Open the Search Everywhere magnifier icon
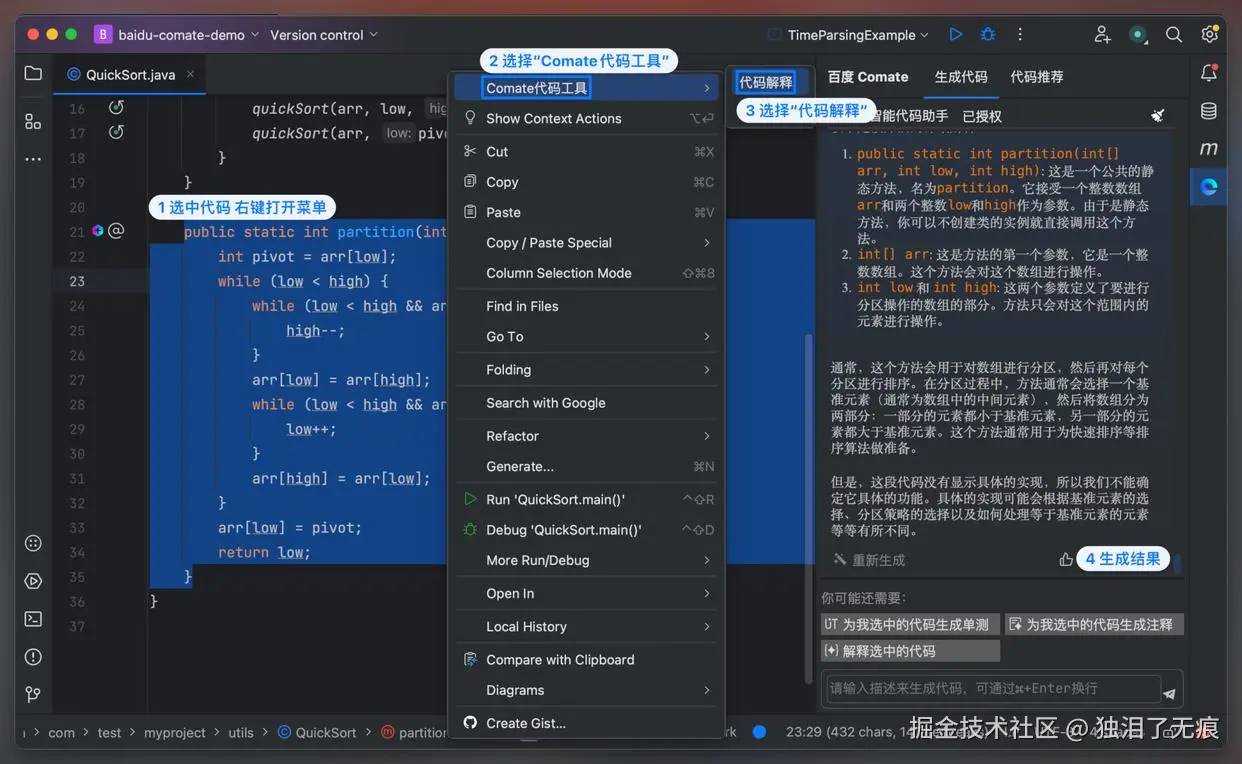Image resolution: width=1242 pixels, height=764 pixels. tap(1174, 34)
